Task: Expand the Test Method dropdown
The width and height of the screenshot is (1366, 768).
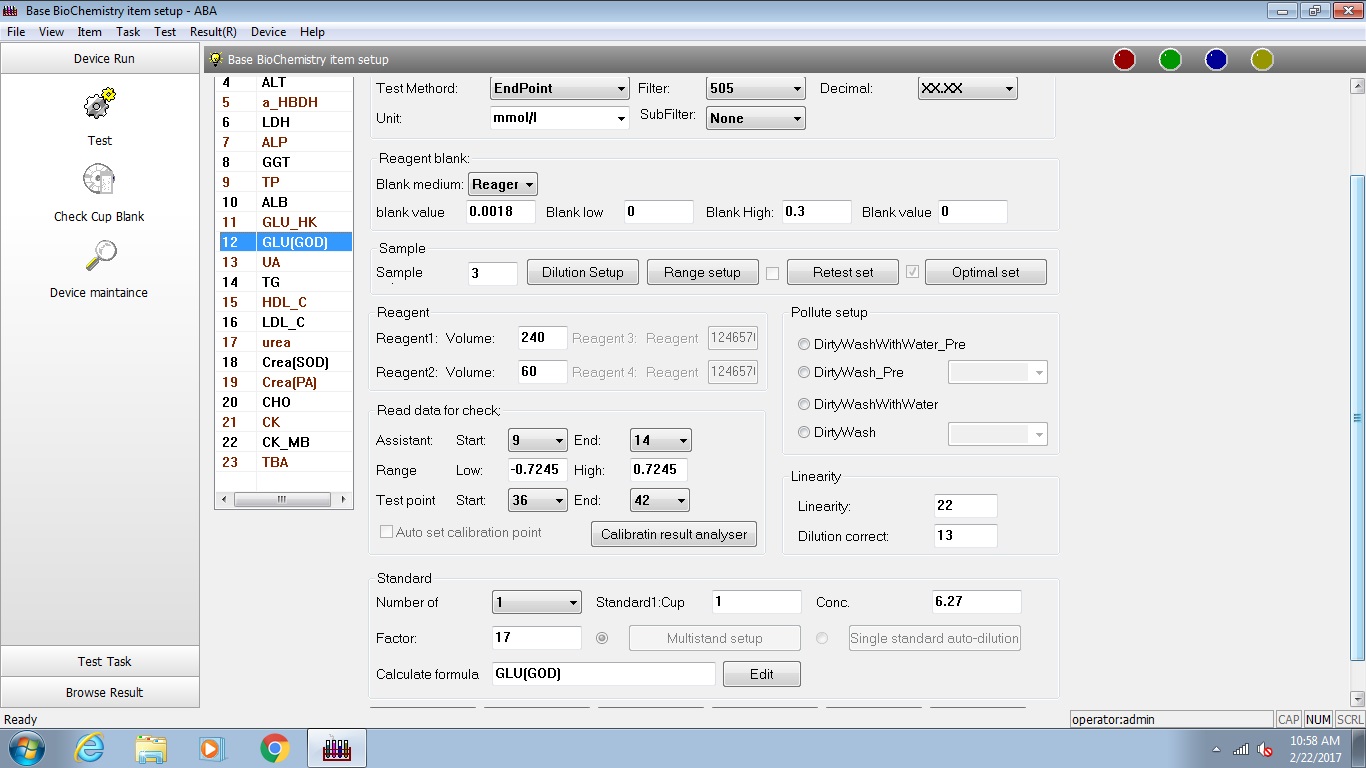Action: 559,88
